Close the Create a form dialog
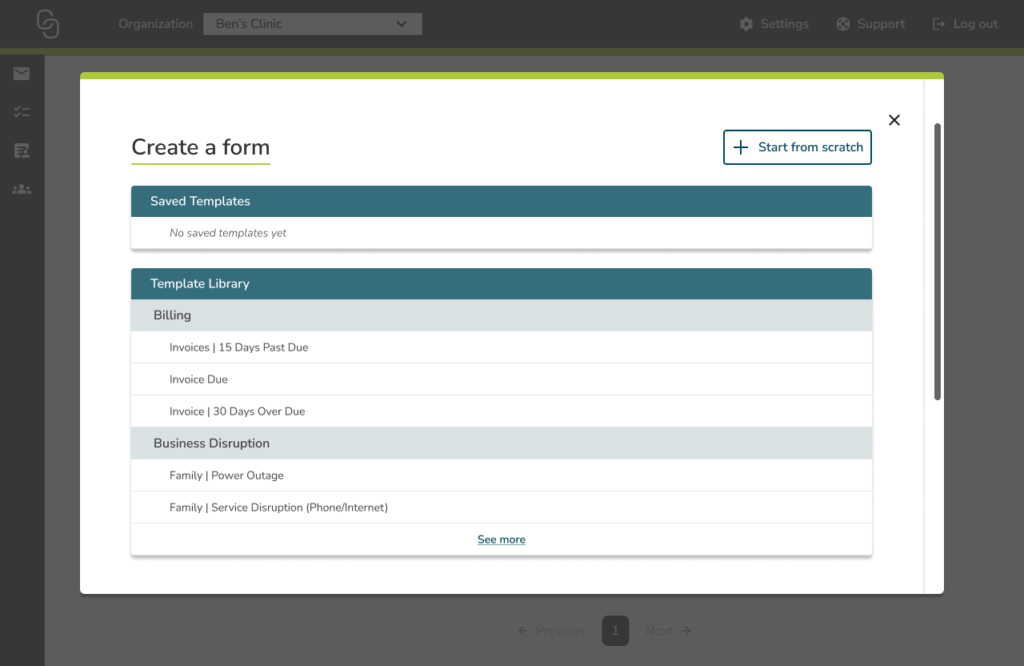This screenshot has height=666, width=1024. (894, 120)
